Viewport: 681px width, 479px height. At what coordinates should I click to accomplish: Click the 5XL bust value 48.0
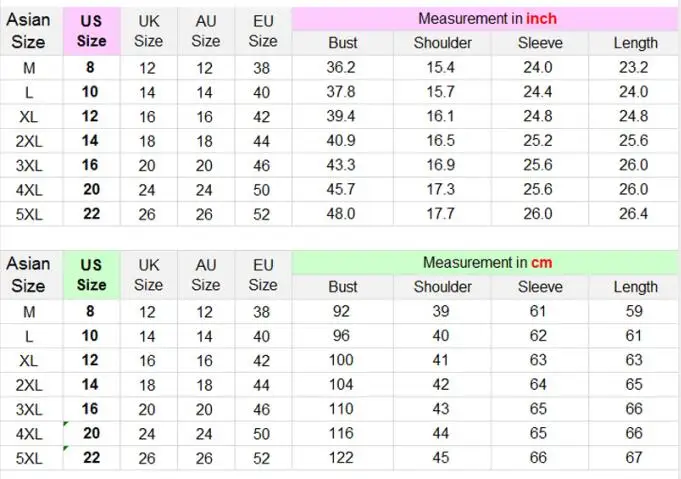pos(342,213)
